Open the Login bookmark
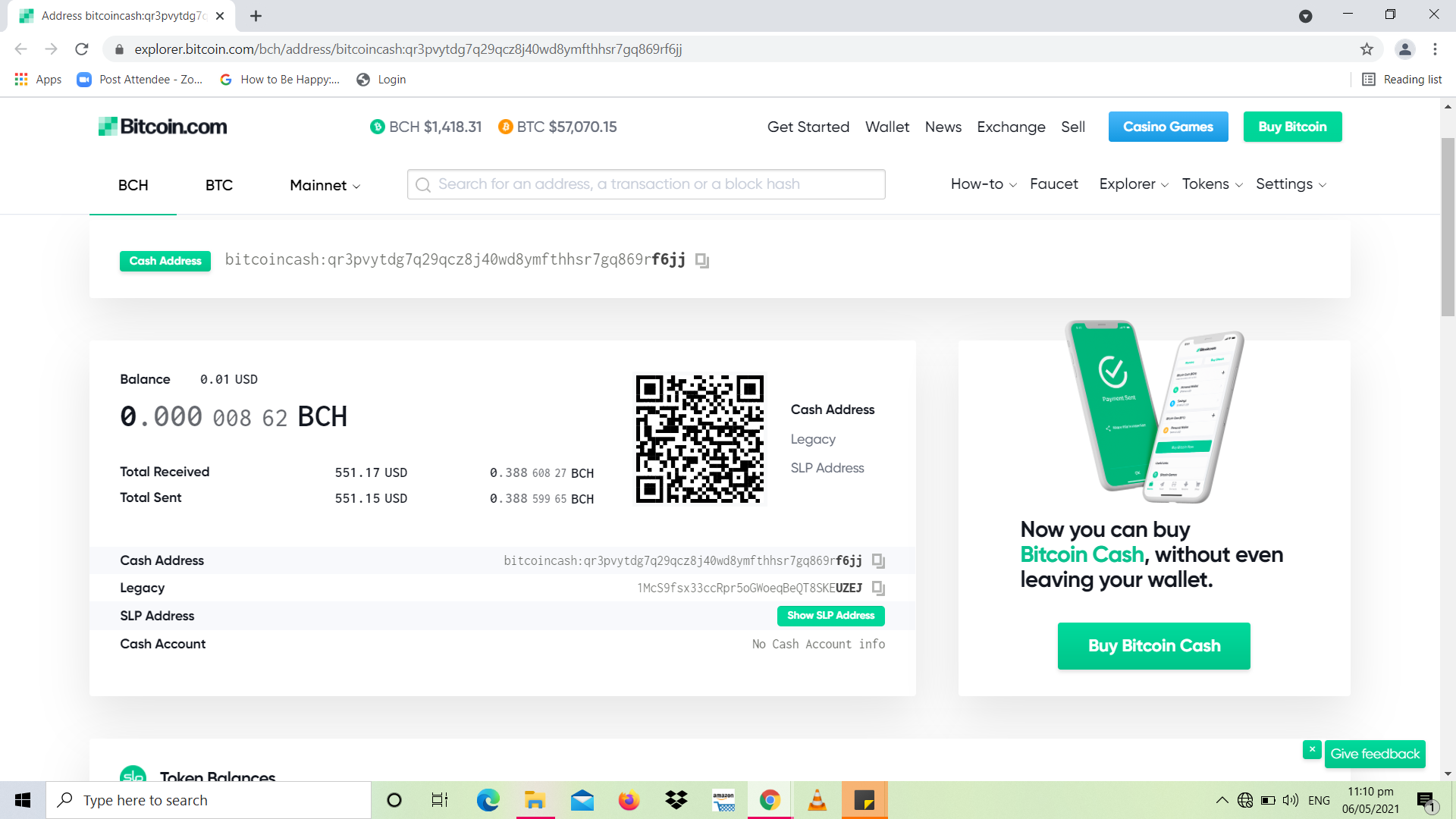This screenshot has height=819, width=1456. (x=381, y=80)
